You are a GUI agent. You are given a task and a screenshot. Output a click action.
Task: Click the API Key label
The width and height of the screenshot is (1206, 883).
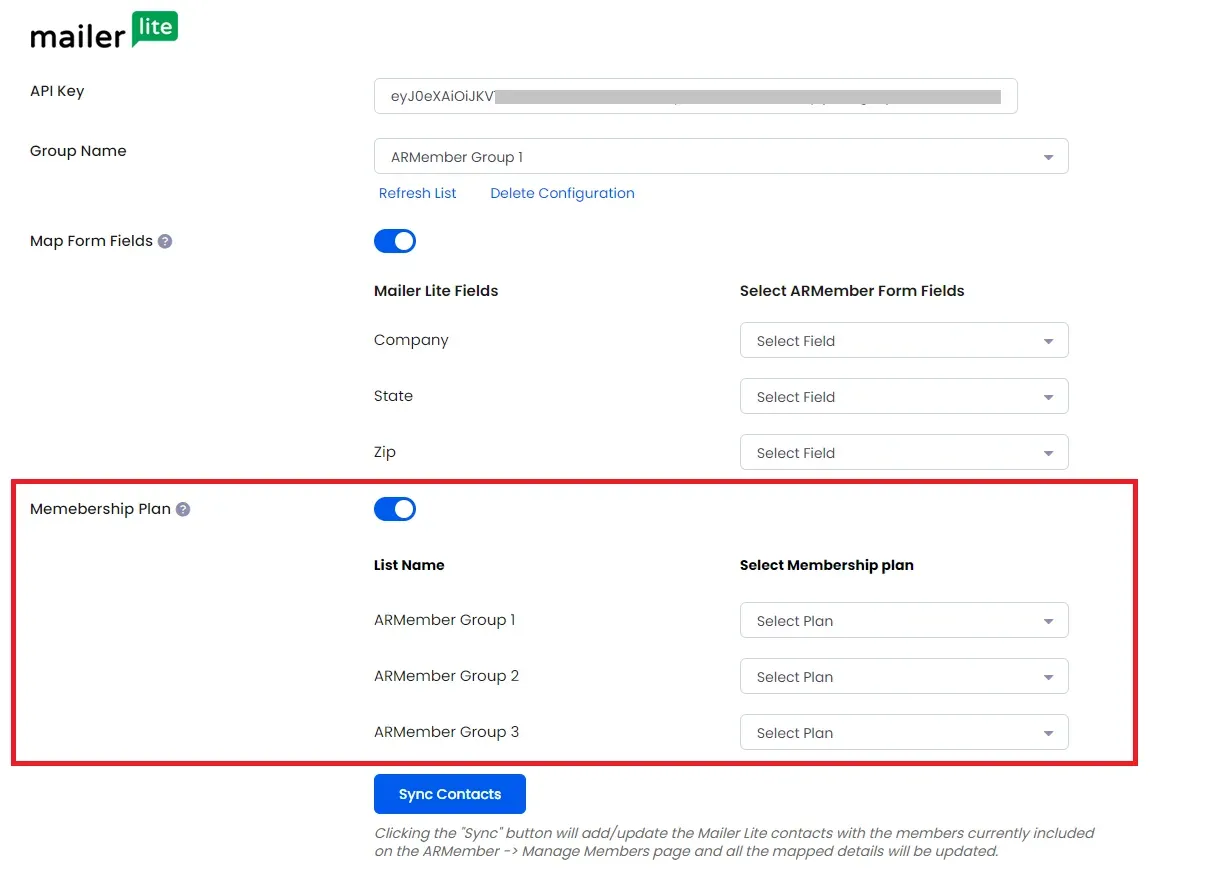pos(57,91)
